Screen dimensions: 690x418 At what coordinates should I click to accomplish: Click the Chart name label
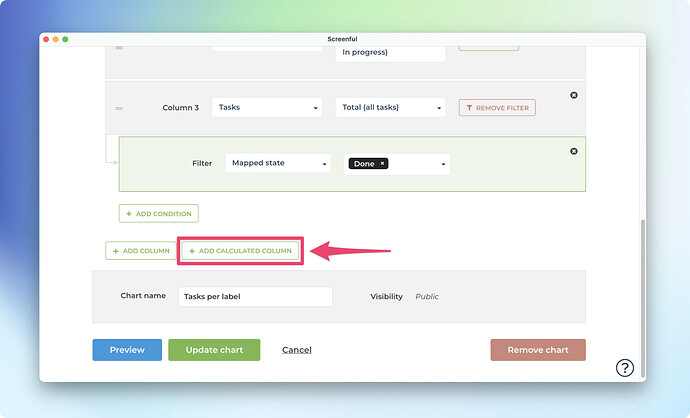143,296
